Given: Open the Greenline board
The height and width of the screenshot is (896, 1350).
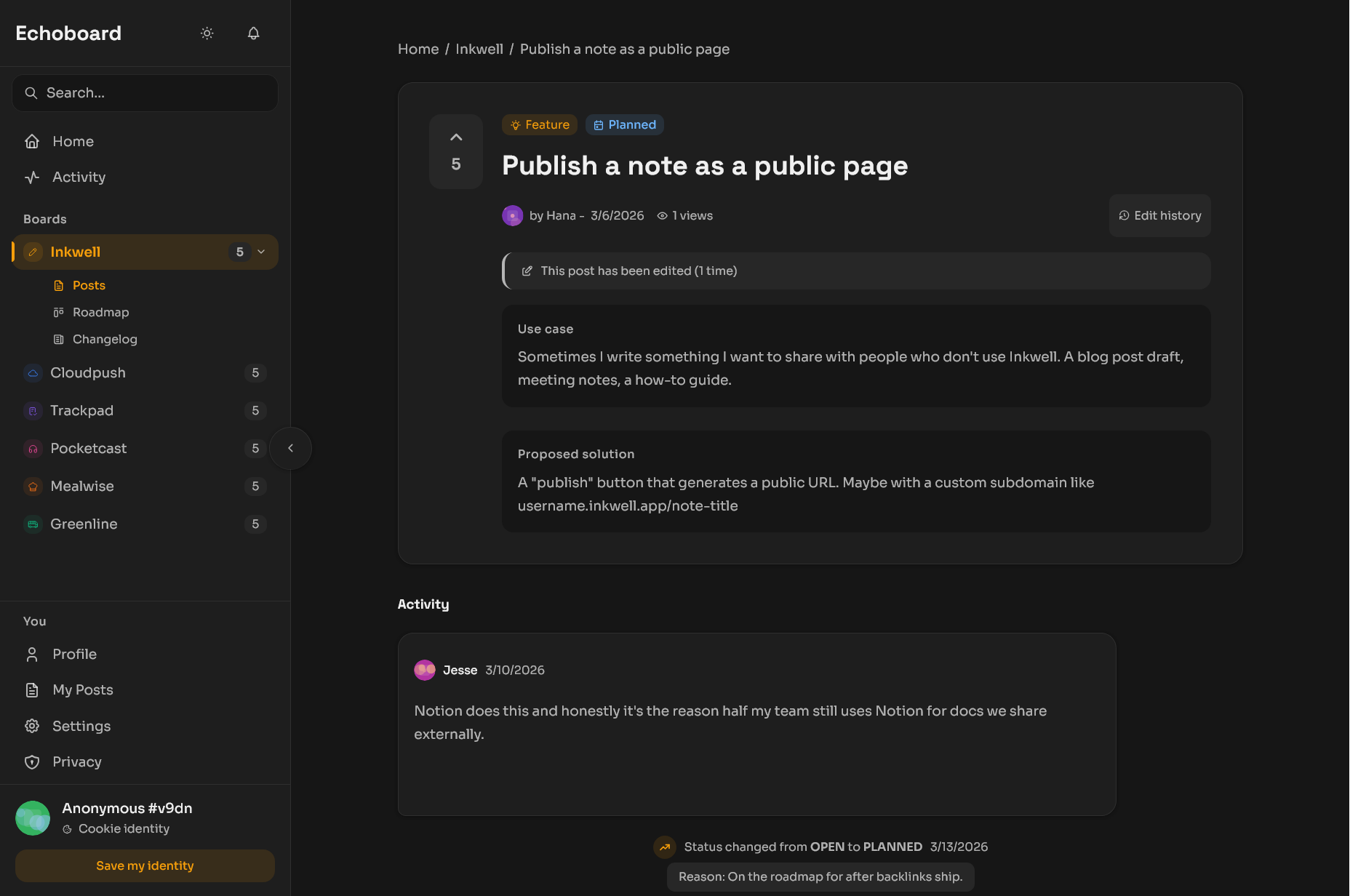Looking at the screenshot, I should click(84, 524).
